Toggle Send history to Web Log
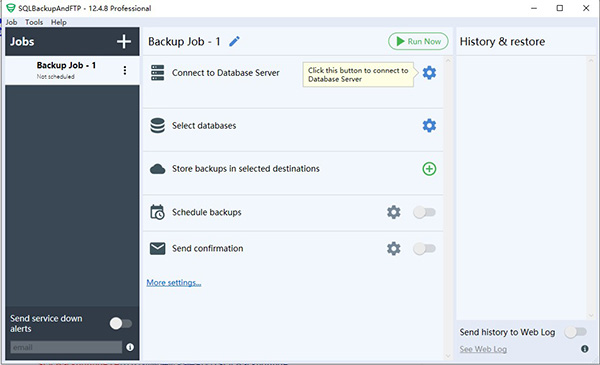 click(576, 332)
